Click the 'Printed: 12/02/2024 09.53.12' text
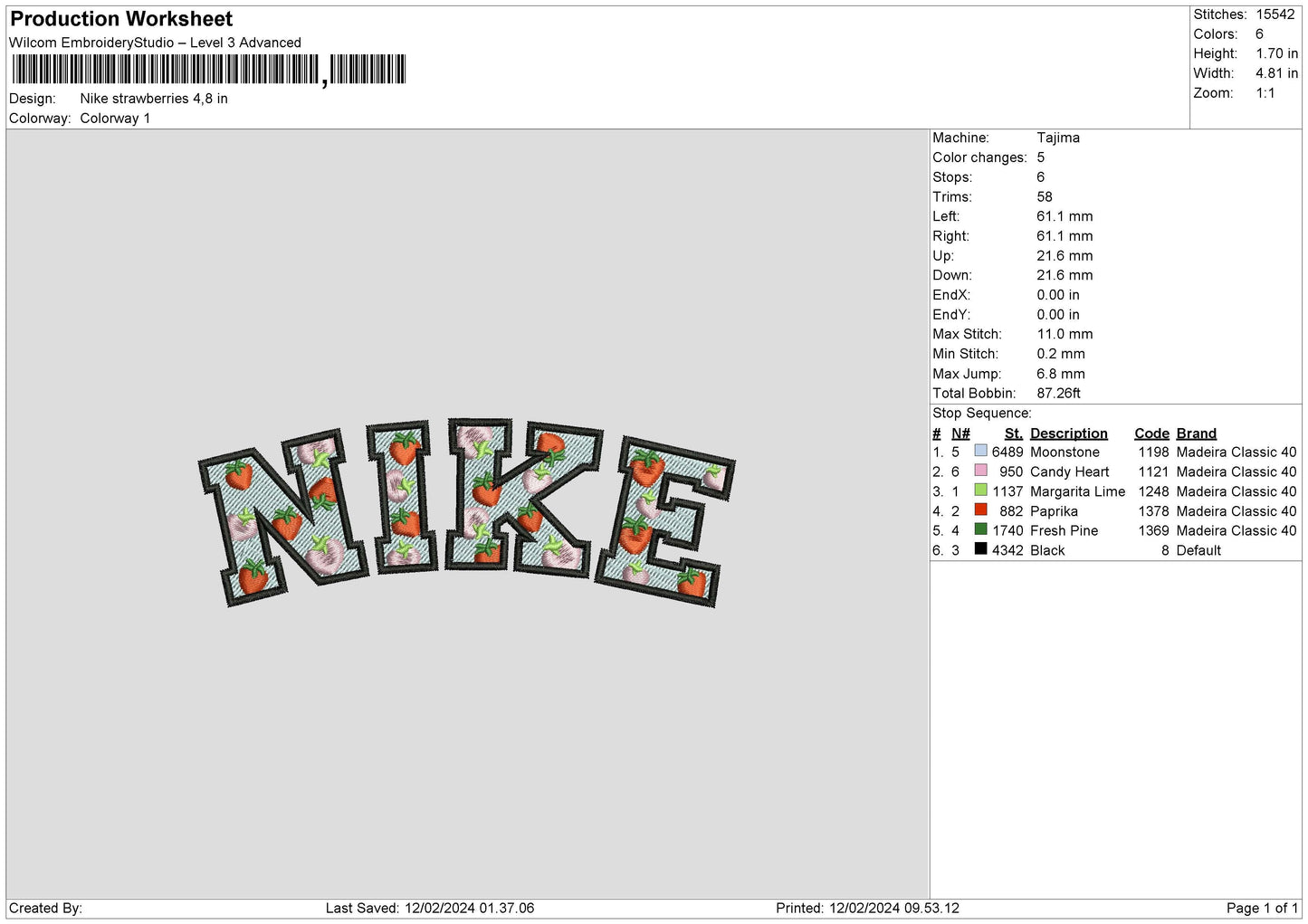The image size is (1308, 924). coord(867,908)
